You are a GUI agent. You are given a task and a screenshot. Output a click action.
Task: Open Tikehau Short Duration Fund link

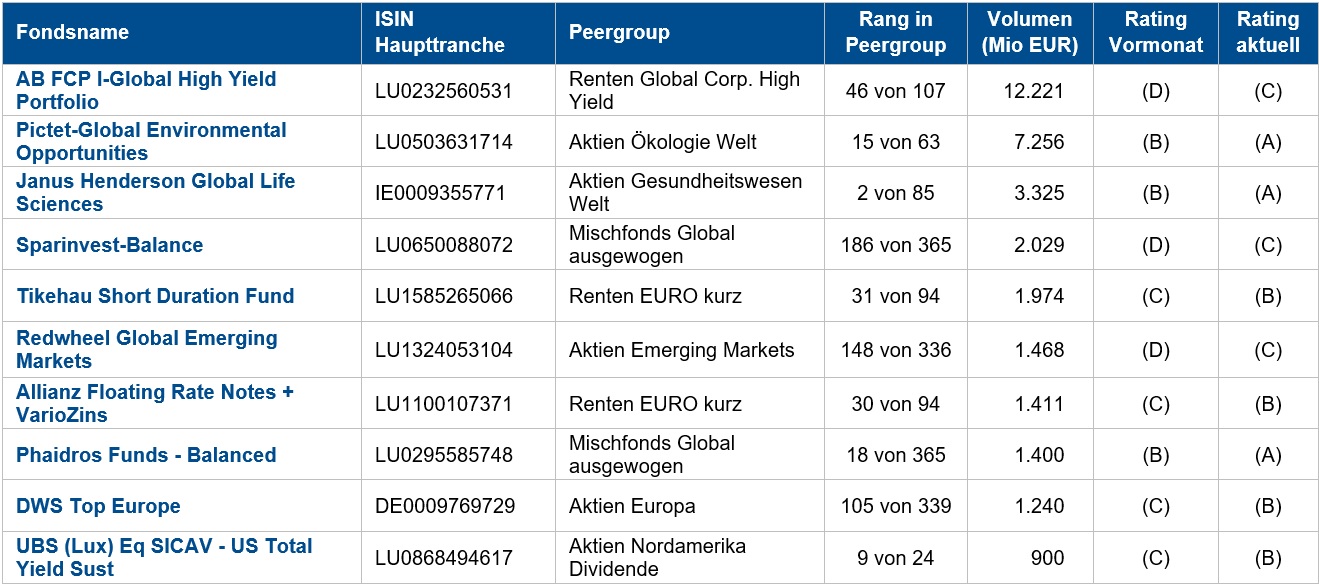pos(155,296)
